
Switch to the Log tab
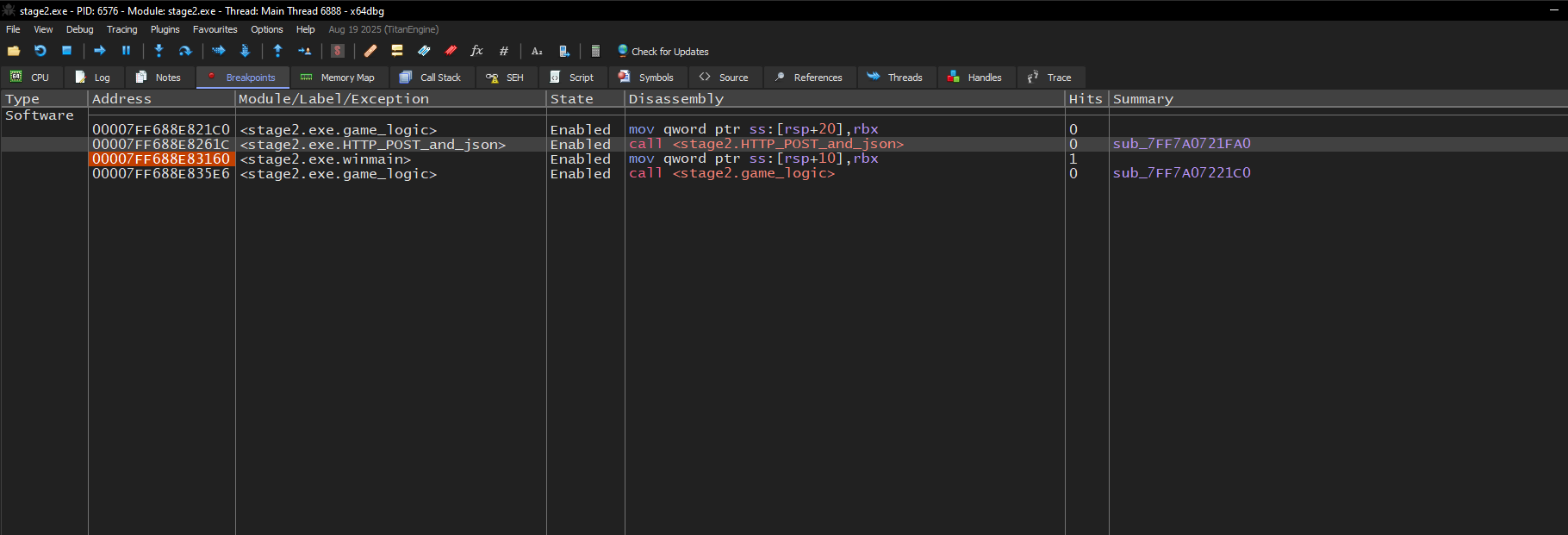[93, 78]
